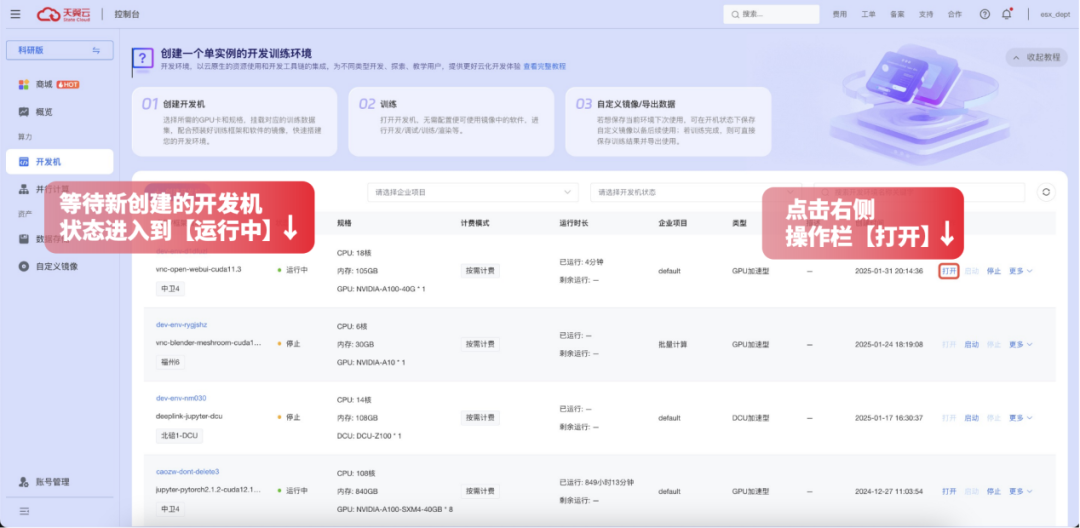Click 按需计费 in the dev-env-nm030 row
The image size is (1080, 528).
480,418
